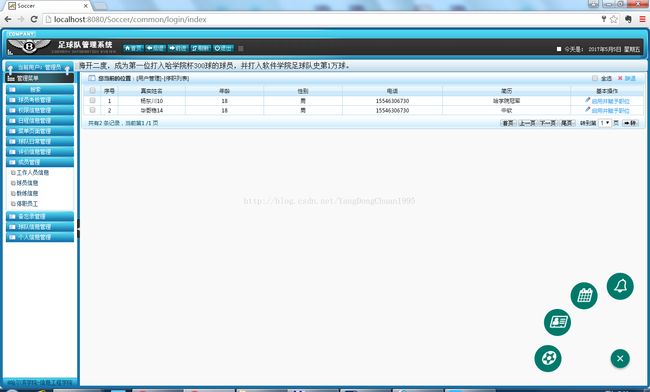Viewport: 650px width, 392px height.
Task: Click the browser back arrow
Action: pyautogui.click(x=8, y=19)
